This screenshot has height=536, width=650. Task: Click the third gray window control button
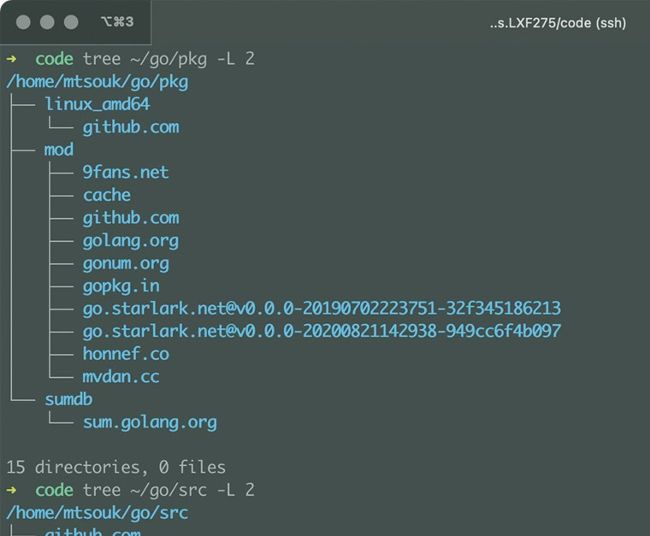71,22
